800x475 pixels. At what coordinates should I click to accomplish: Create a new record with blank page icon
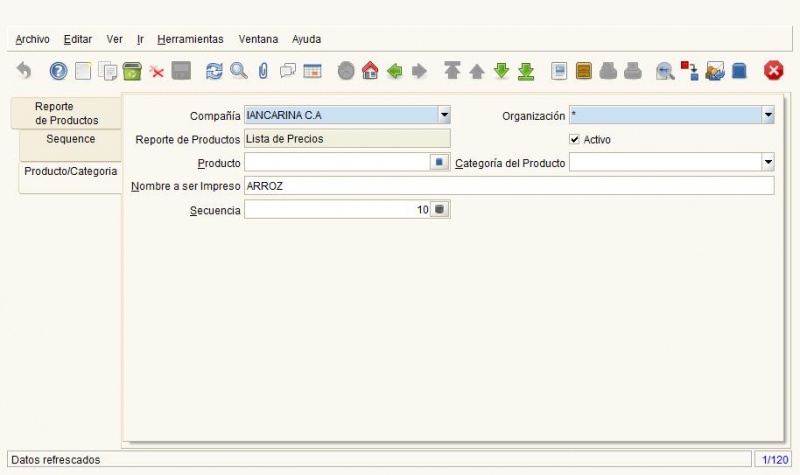pos(83,70)
